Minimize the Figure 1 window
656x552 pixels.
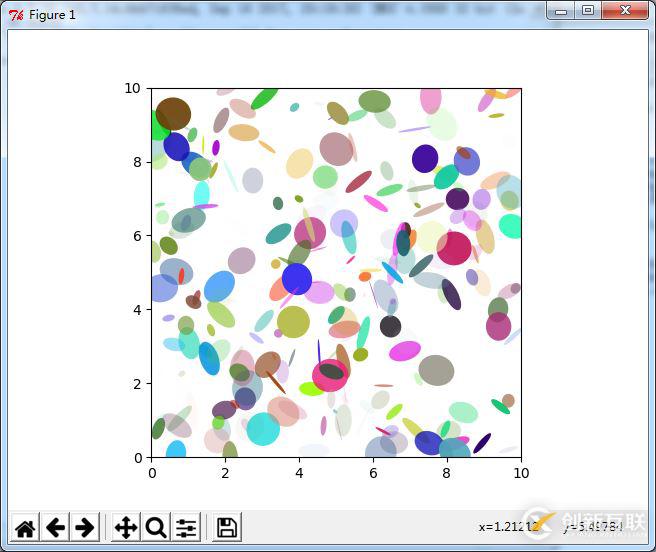point(561,11)
